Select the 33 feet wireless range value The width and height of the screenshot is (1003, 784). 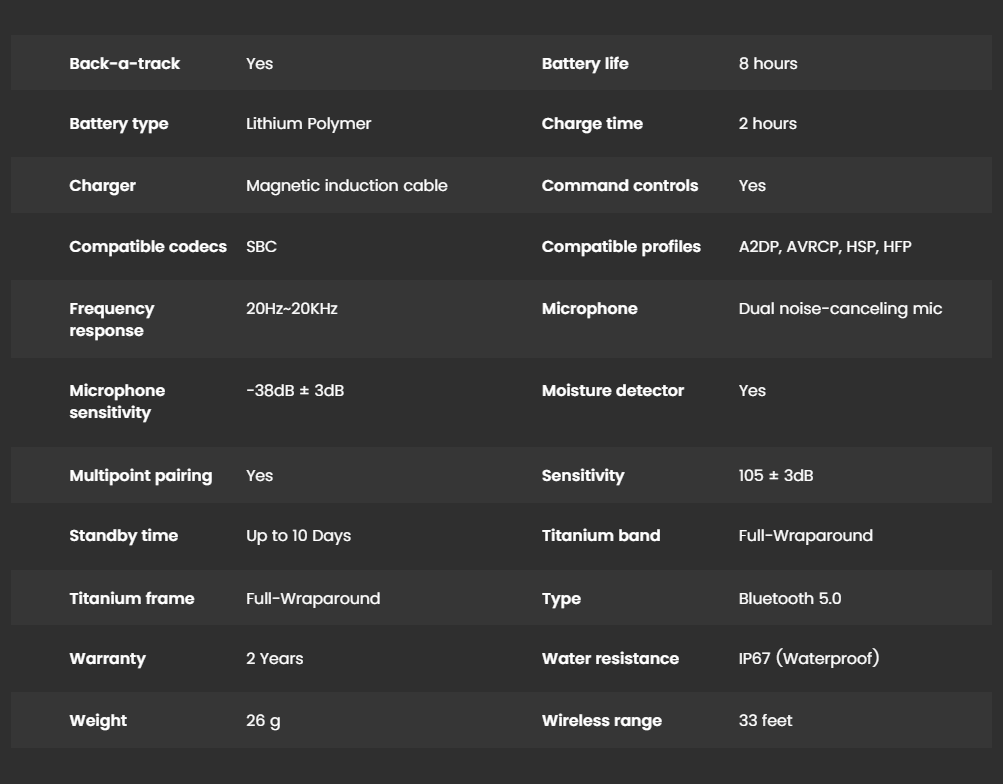[765, 720]
